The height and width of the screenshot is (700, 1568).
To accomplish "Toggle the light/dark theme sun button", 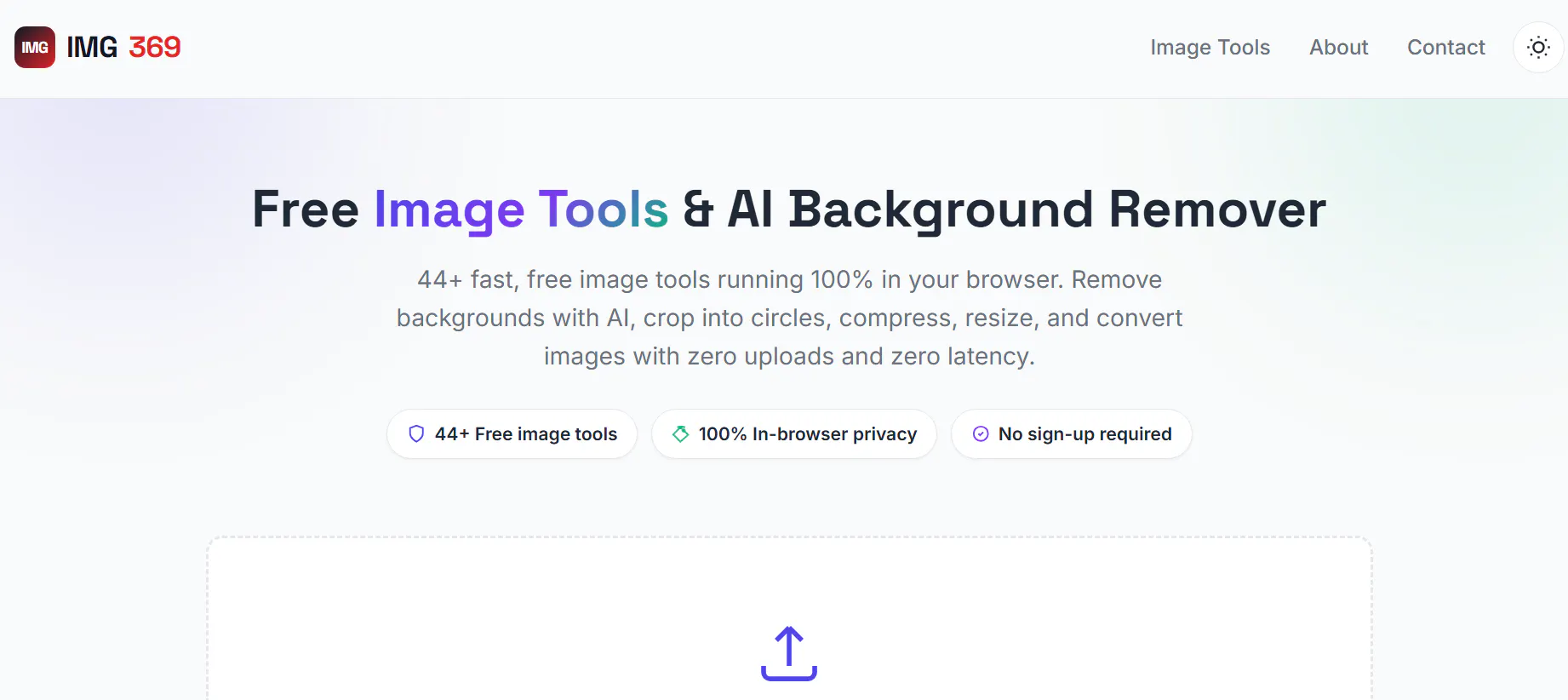I will click(1538, 48).
